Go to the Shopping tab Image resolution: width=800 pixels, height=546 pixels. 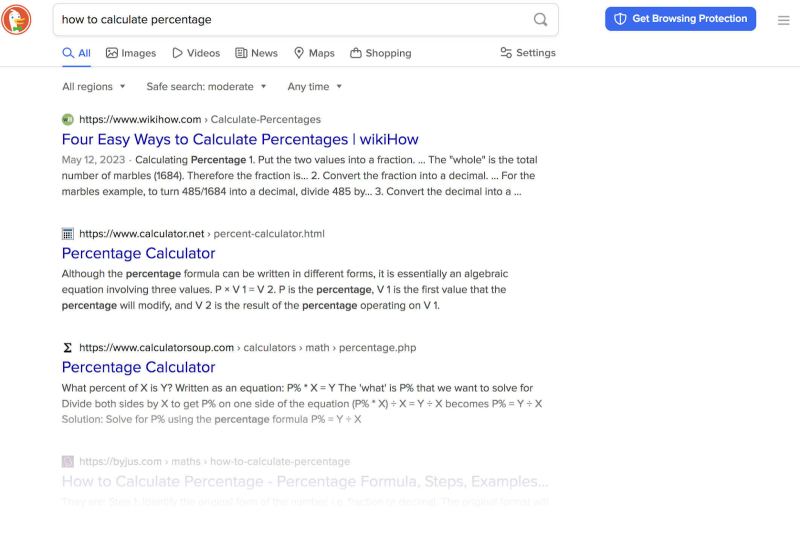point(381,53)
